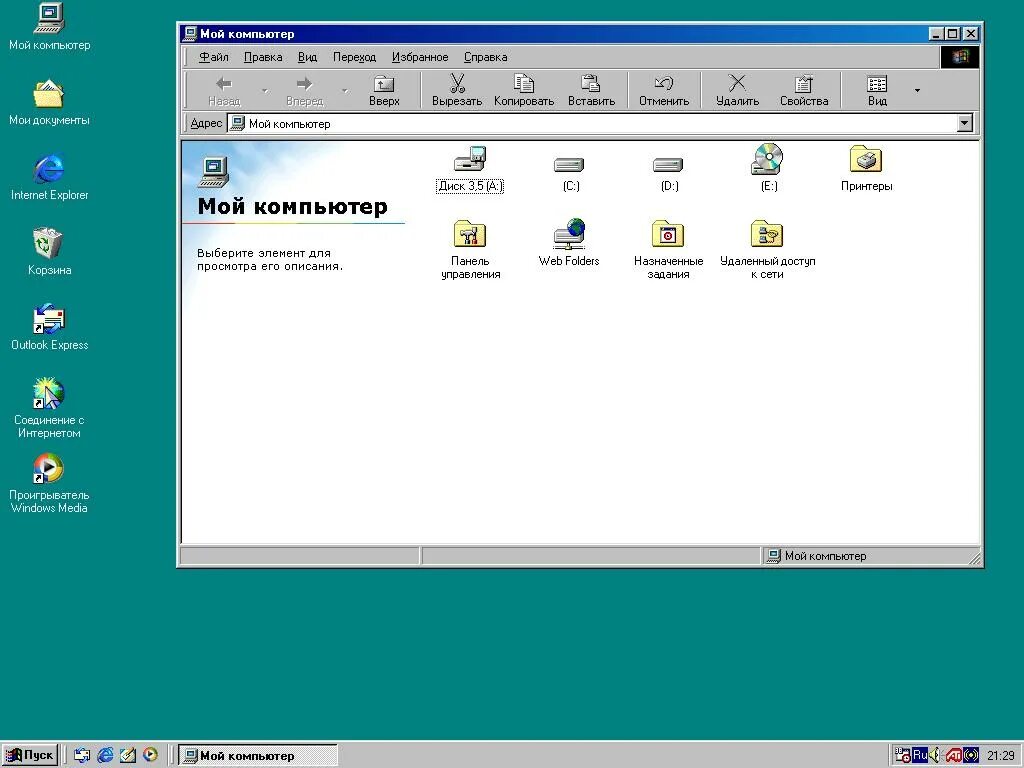Expand the address bar dropdown

(x=964, y=123)
